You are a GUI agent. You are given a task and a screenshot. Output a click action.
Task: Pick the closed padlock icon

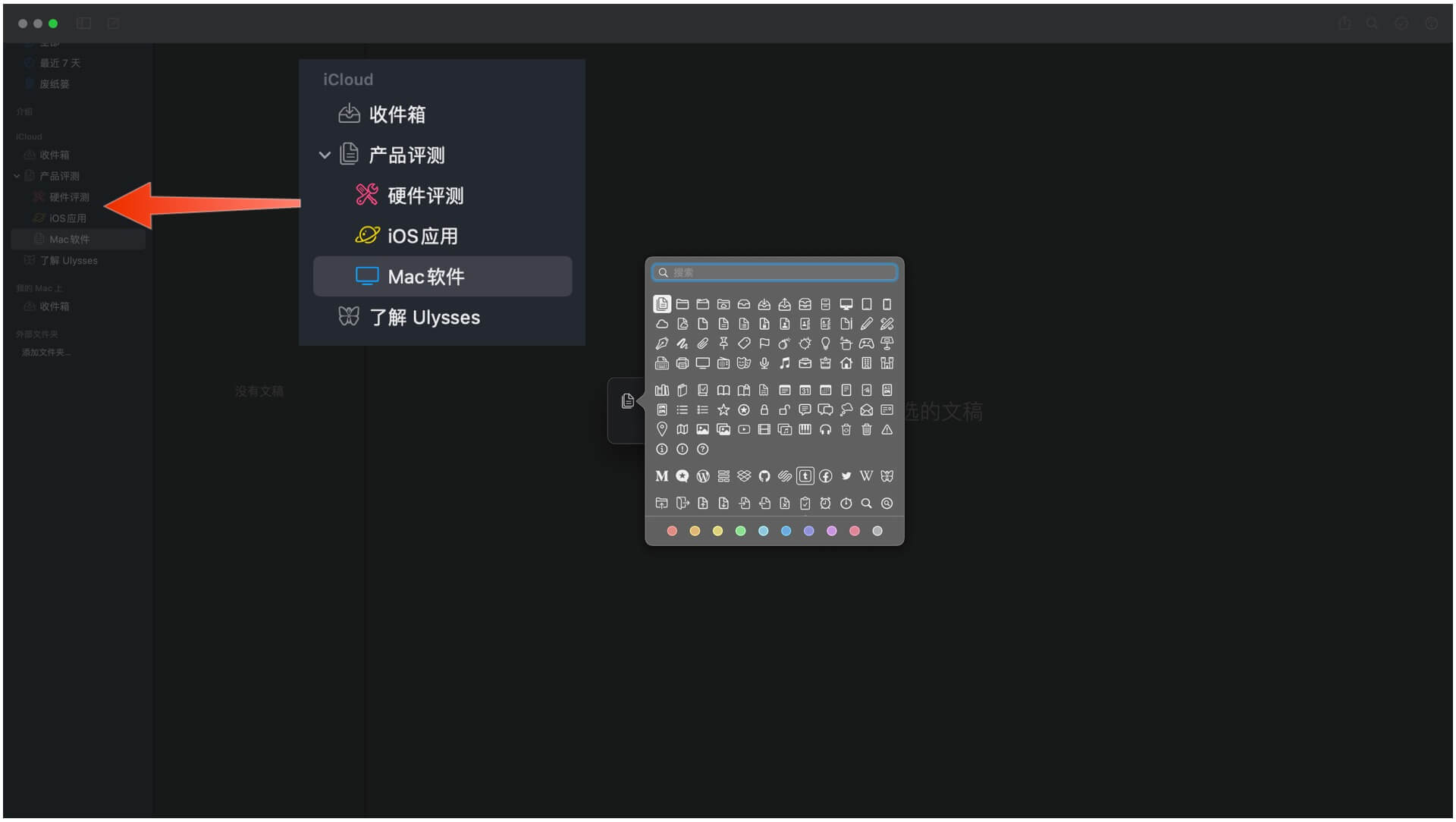(764, 410)
